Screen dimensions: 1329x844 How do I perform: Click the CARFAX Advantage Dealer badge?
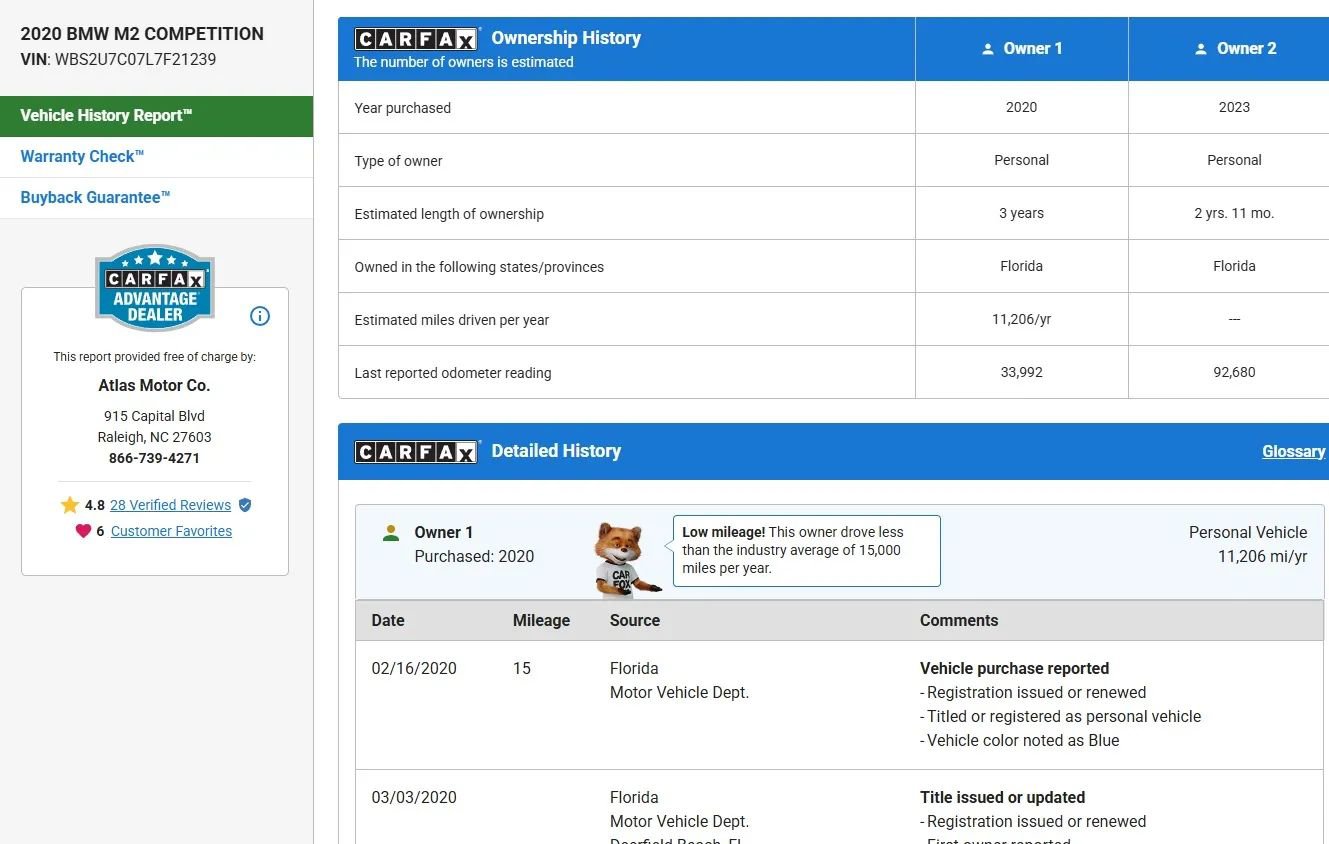pyautogui.click(x=155, y=288)
